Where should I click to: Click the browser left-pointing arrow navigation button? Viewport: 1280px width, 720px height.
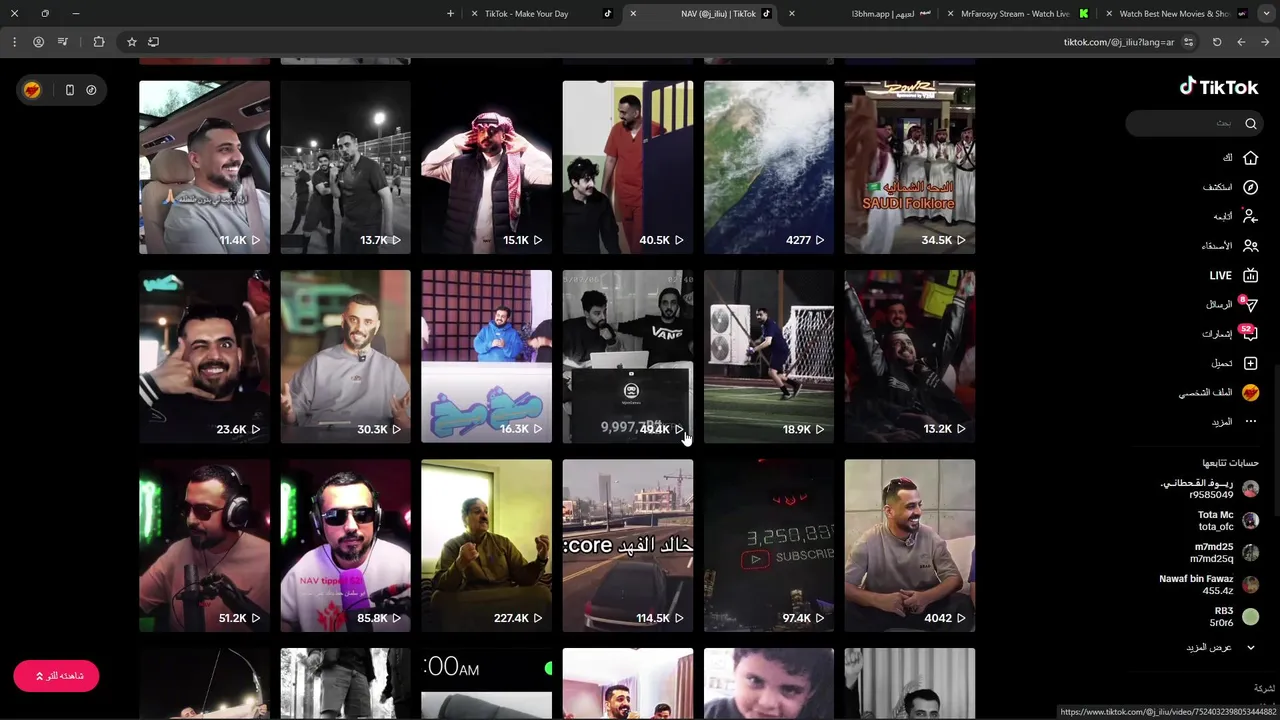(x=1241, y=42)
